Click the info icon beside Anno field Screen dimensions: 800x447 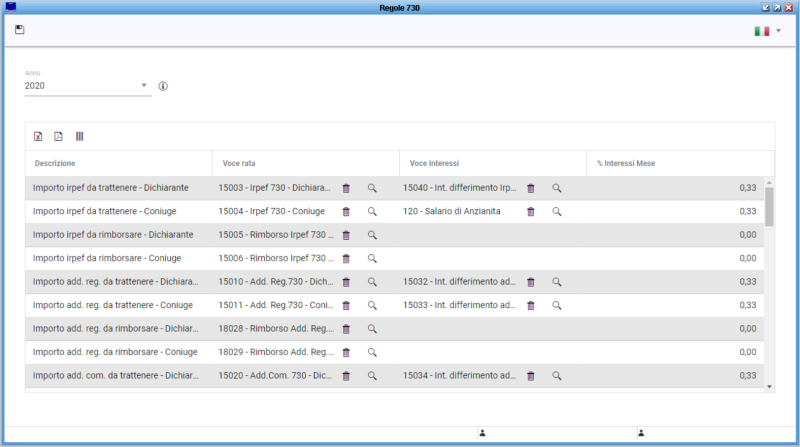(x=163, y=86)
